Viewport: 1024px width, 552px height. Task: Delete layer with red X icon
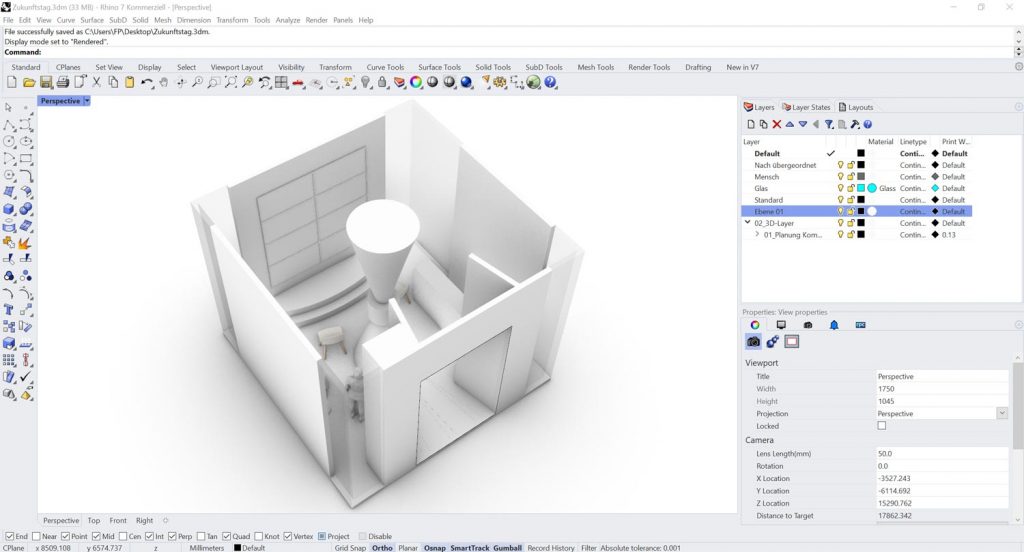coord(776,124)
